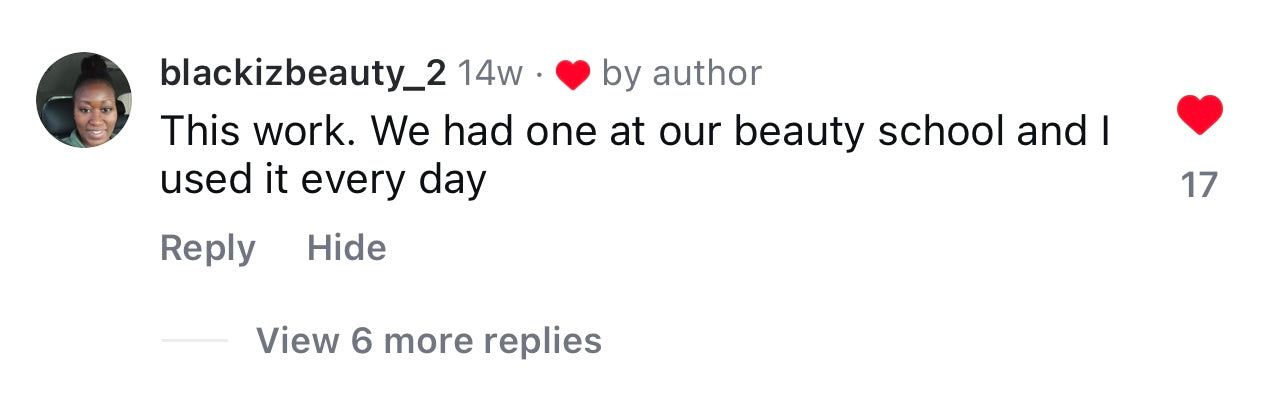Viewport: 1284px width, 414px height.
Task: Hide this comment
Action: [x=346, y=248]
